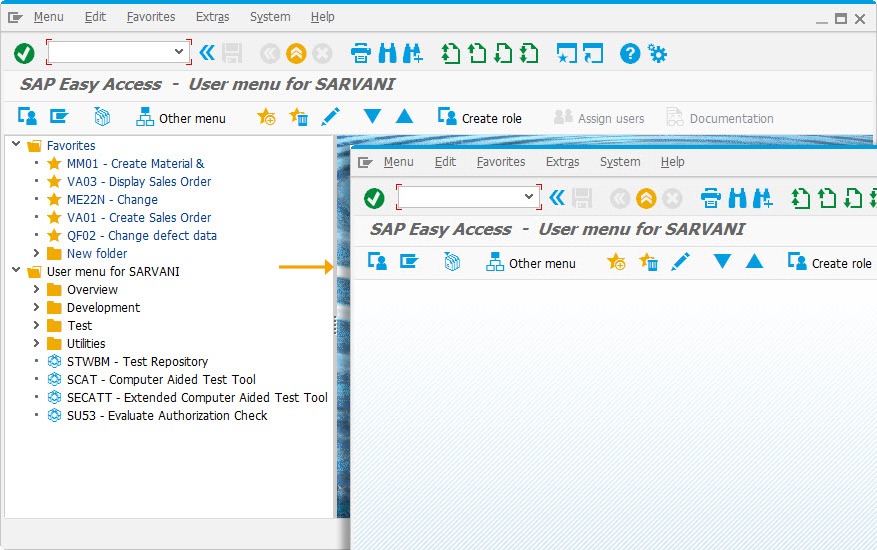Image resolution: width=877 pixels, height=550 pixels.
Task: Collapse User menu for SARVANI node
Action: coord(16,270)
